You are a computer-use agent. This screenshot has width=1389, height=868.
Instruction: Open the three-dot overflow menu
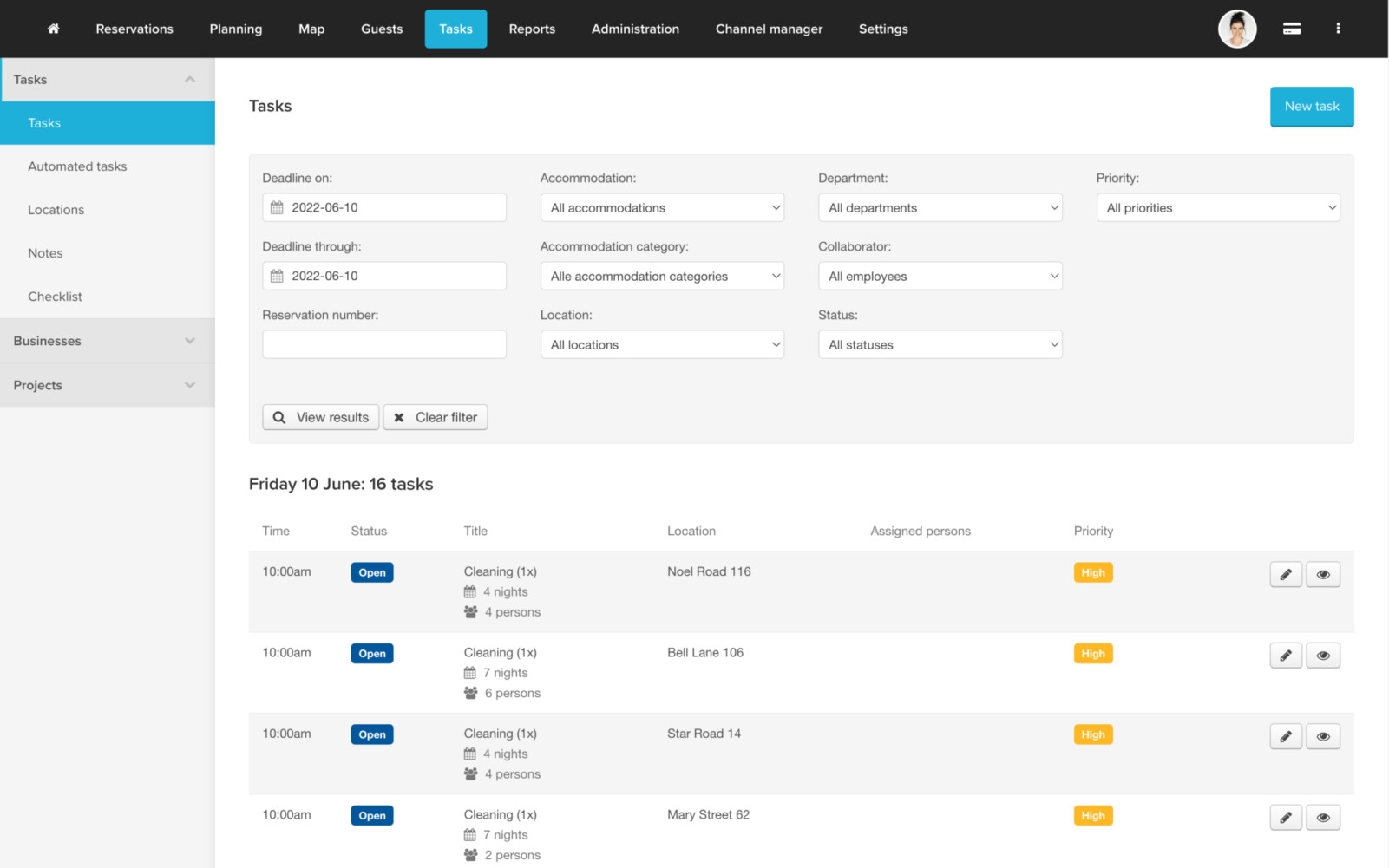1337,29
